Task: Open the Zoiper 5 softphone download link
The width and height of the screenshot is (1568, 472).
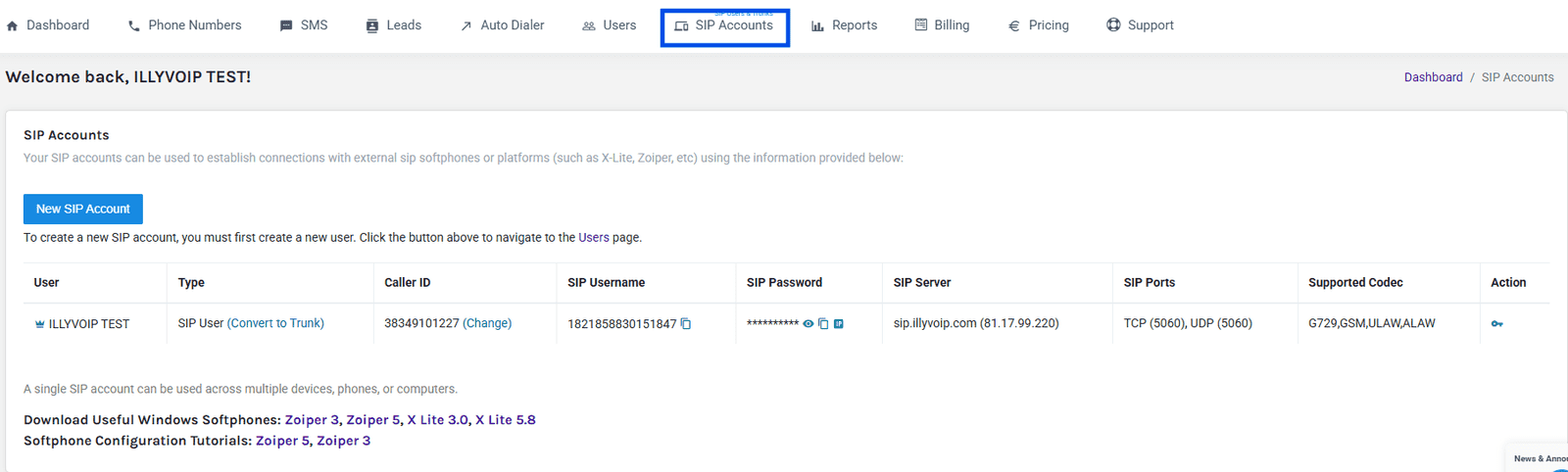Action: [x=372, y=420]
